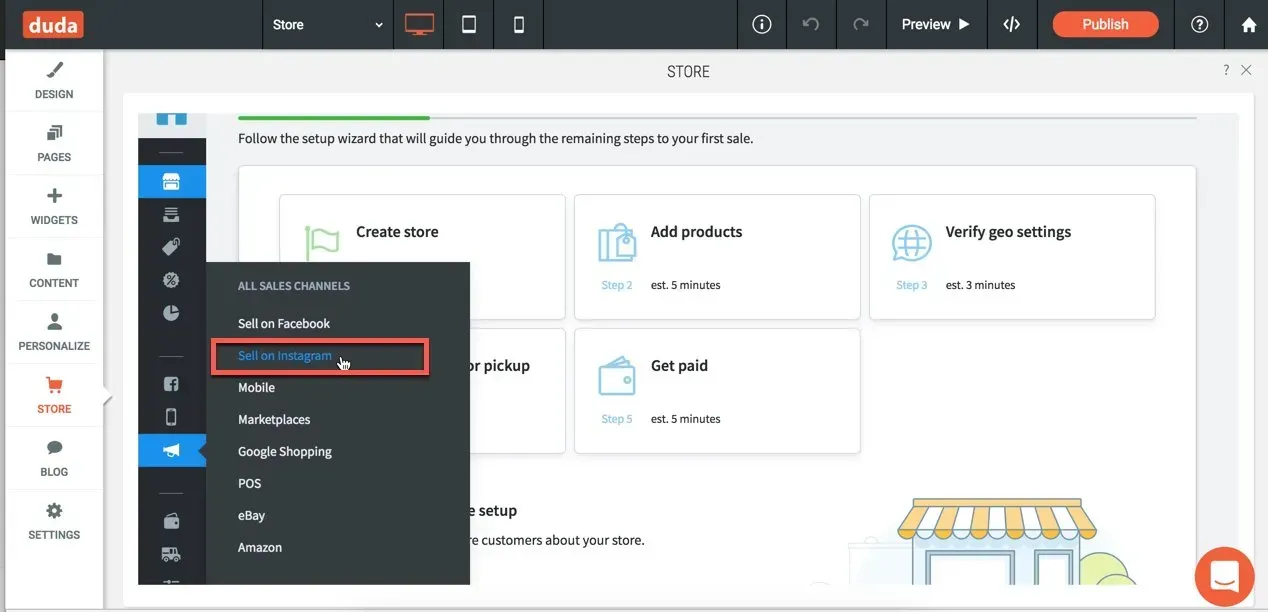
Task: Open the mobile phone icon in store sidebar
Action: coord(171,417)
